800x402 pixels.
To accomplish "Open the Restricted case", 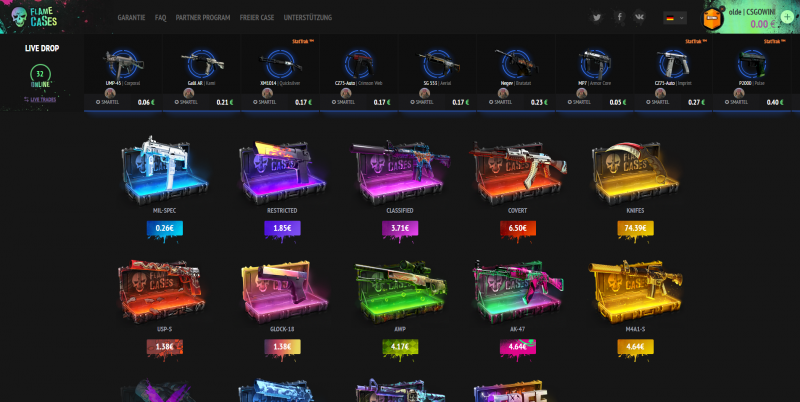I will tap(282, 172).
